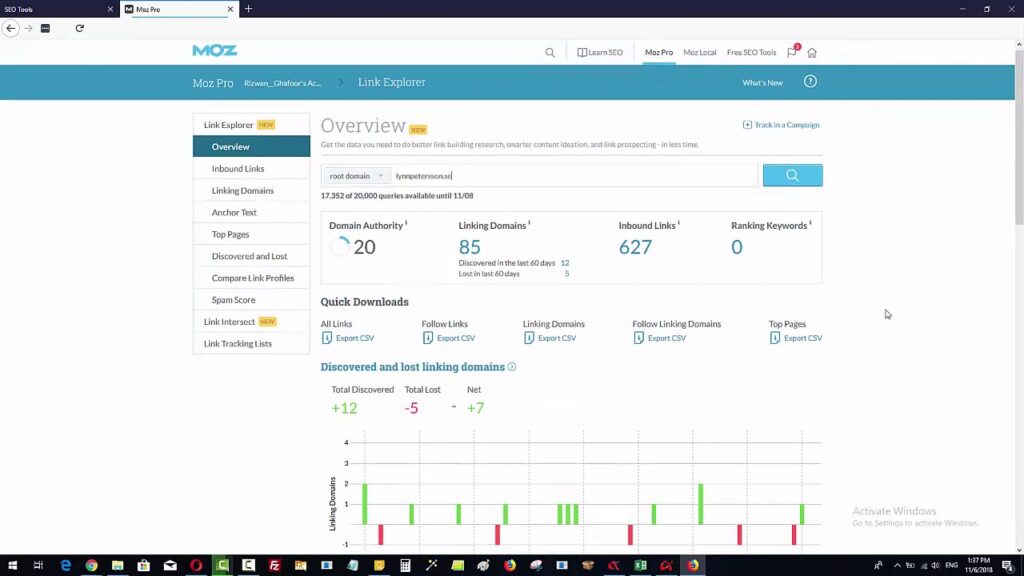The image size is (1024, 576).
Task: Open Calculator from taskbar
Action: (x=405, y=566)
